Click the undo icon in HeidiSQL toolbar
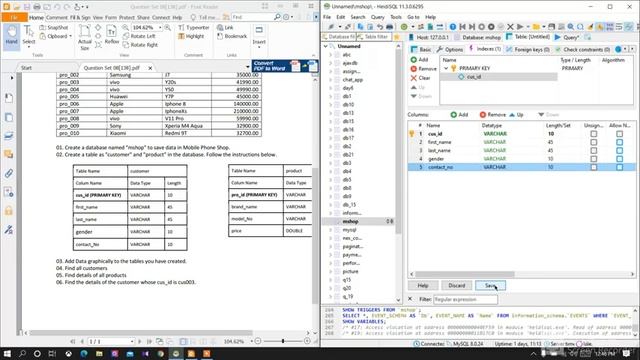The height and width of the screenshot is (360, 640). point(380,27)
